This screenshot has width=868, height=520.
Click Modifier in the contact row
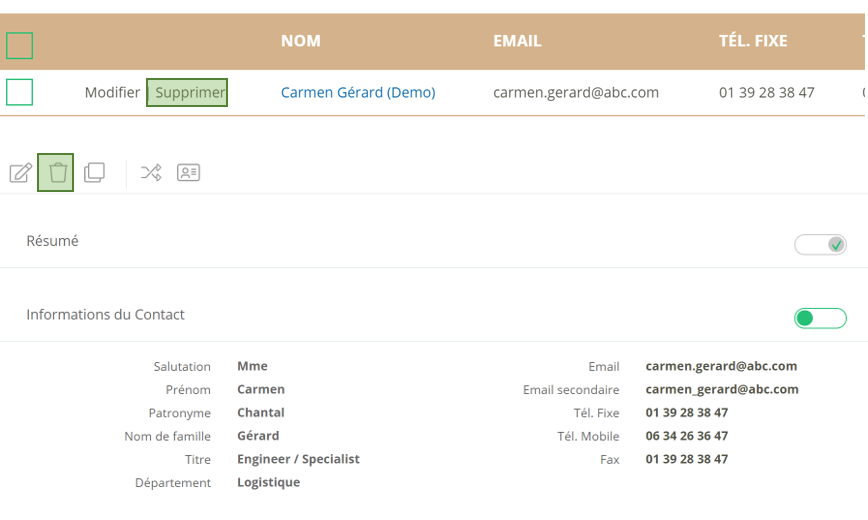pyautogui.click(x=112, y=92)
